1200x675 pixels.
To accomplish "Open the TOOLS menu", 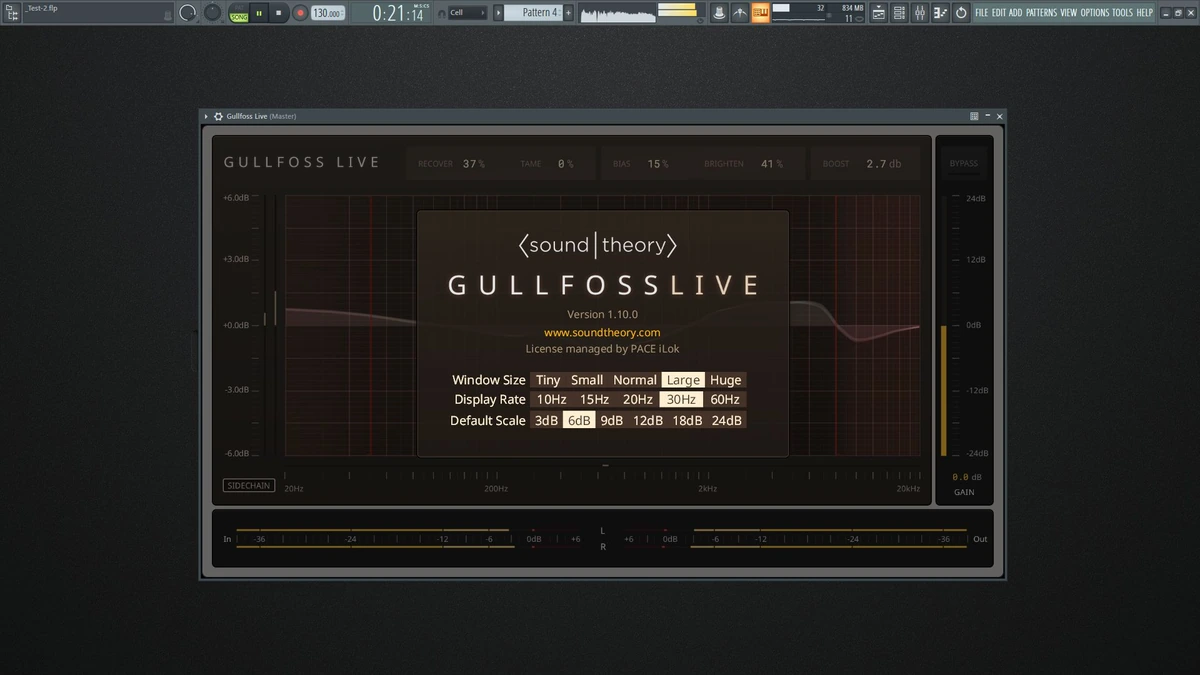I will 1123,13.
